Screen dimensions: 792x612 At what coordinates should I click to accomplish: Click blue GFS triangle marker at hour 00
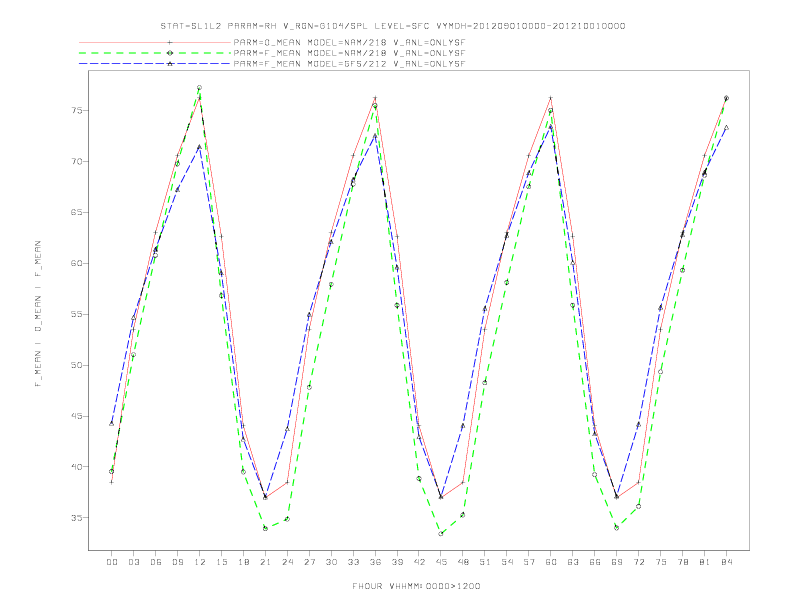point(112,423)
